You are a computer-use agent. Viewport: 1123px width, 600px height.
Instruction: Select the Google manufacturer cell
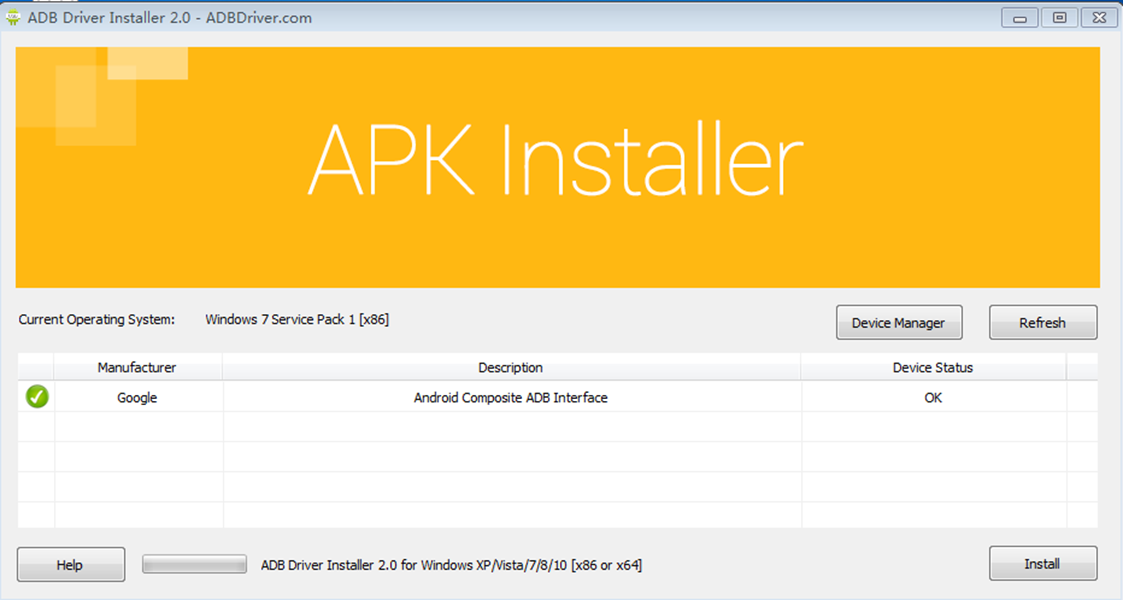pyautogui.click(x=137, y=397)
